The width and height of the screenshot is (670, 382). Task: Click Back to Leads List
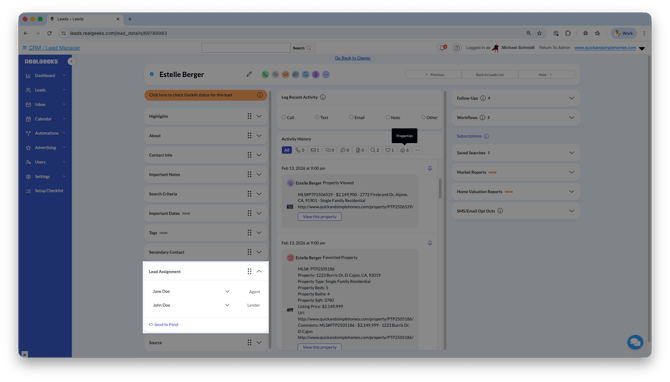(490, 75)
